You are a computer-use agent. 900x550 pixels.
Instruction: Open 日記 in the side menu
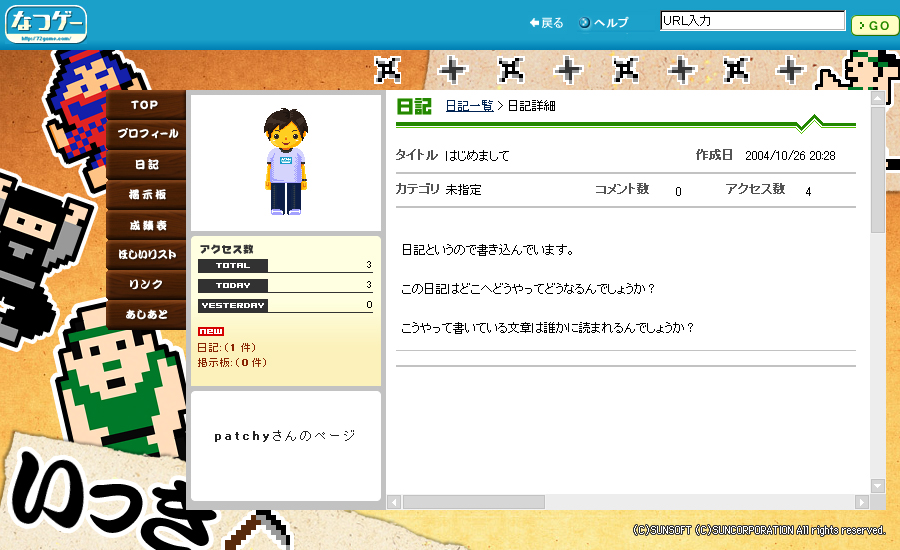point(146,165)
